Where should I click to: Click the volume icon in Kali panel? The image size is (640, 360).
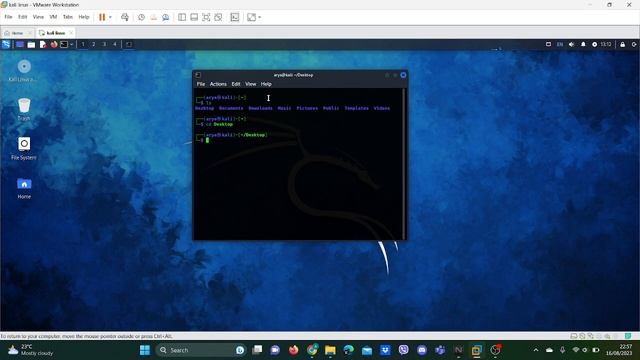click(x=571, y=44)
